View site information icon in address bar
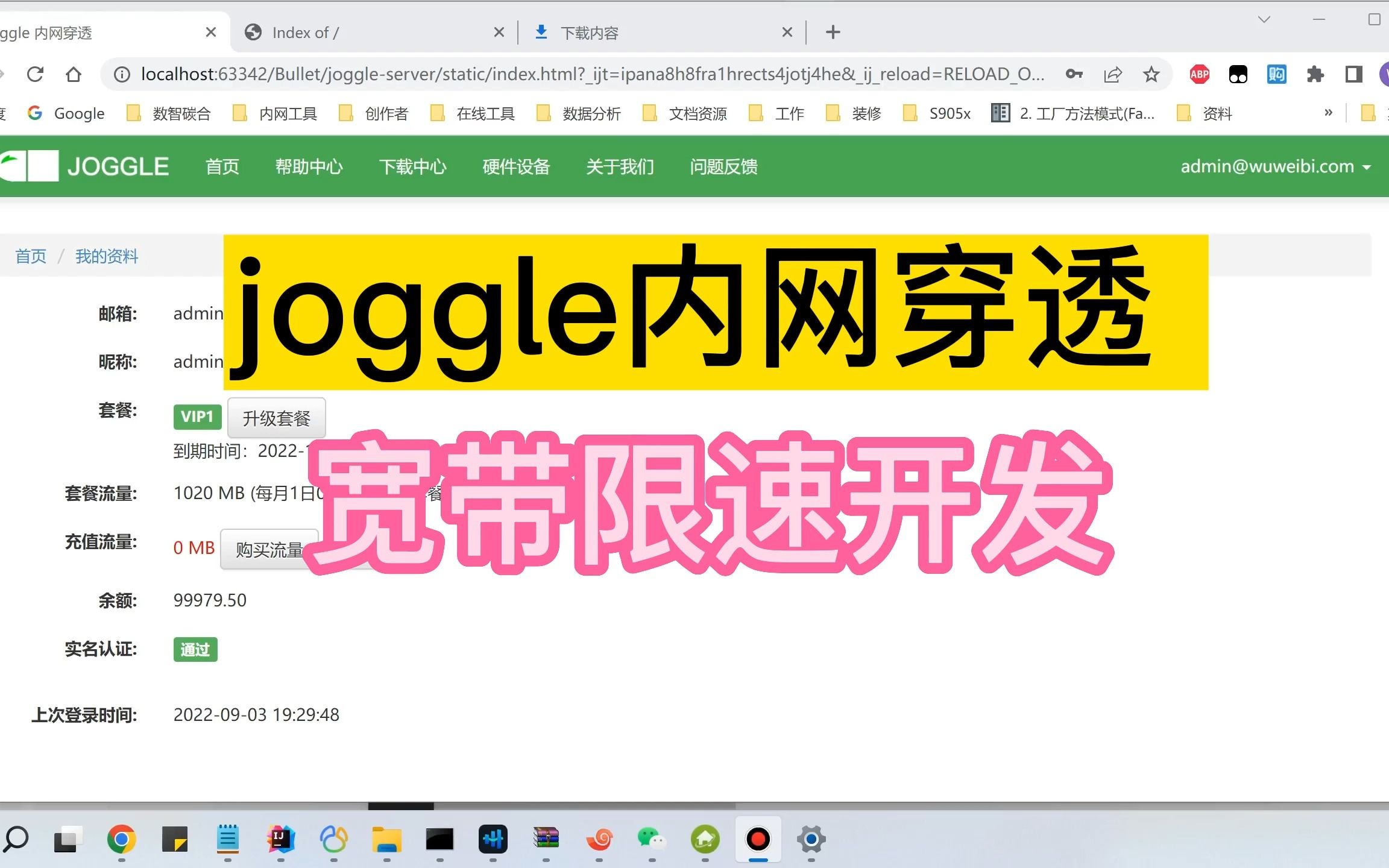 pos(122,74)
